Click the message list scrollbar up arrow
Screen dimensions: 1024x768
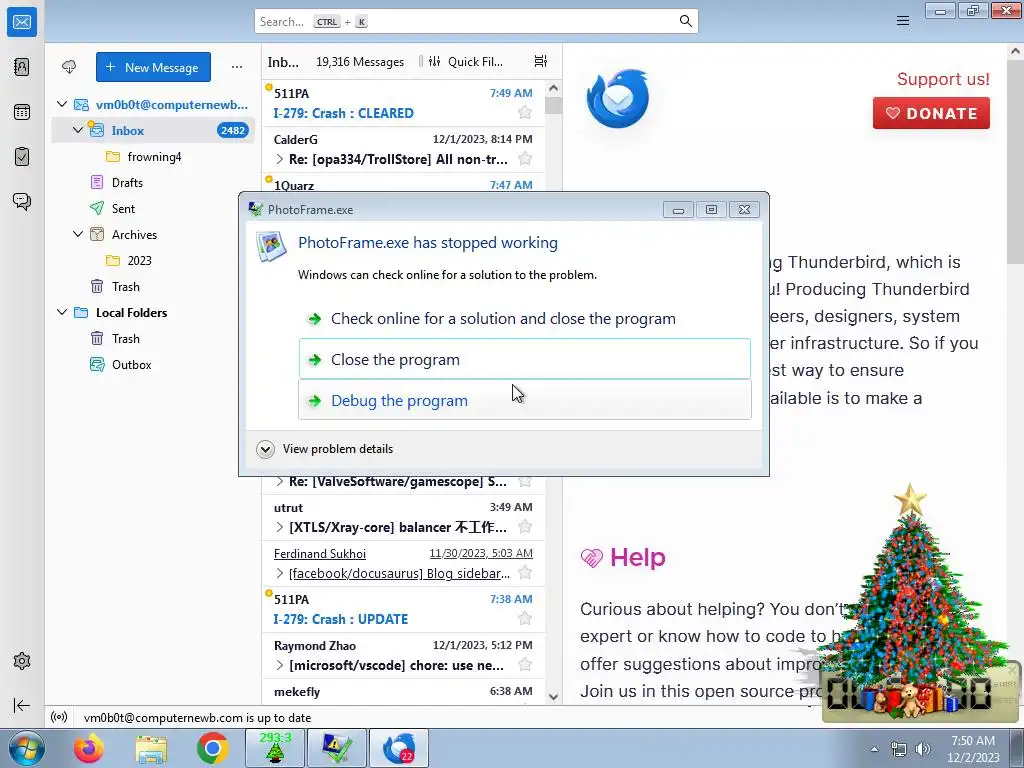(553, 88)
